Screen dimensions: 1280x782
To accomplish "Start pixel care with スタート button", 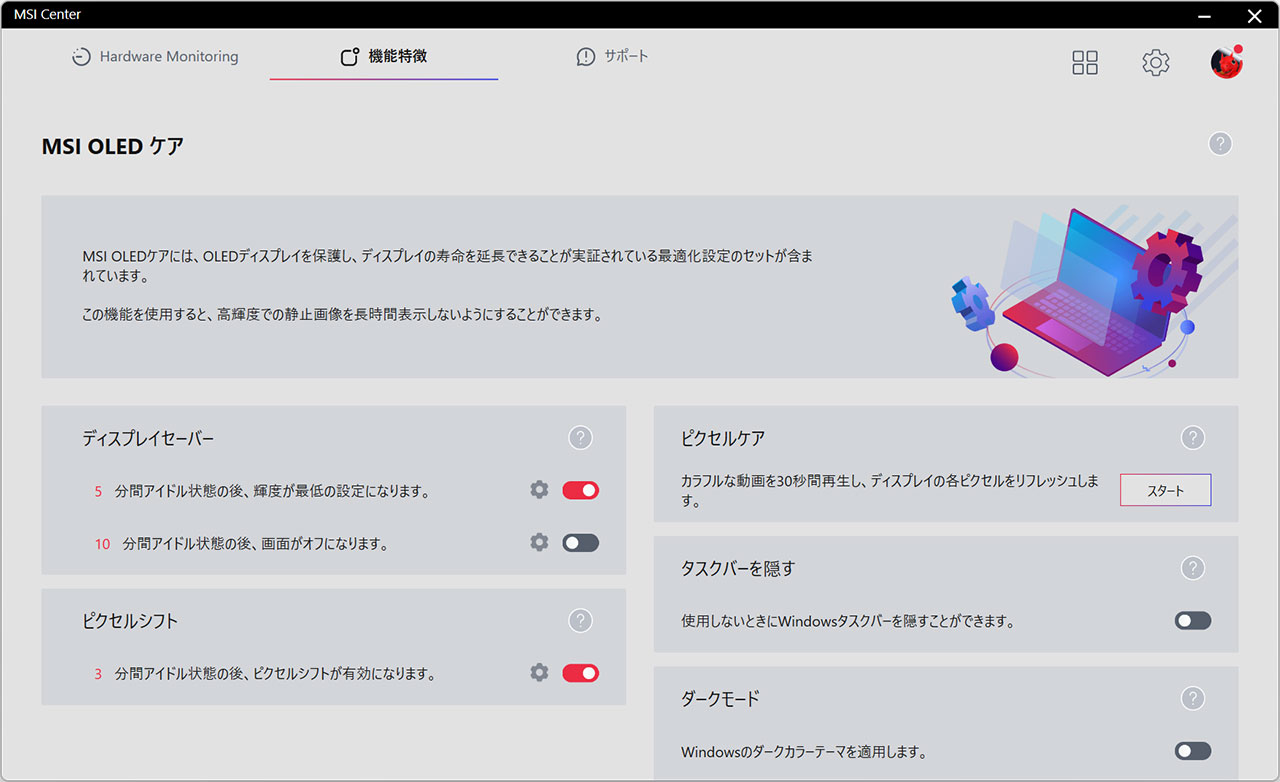I will (1165, 490).
